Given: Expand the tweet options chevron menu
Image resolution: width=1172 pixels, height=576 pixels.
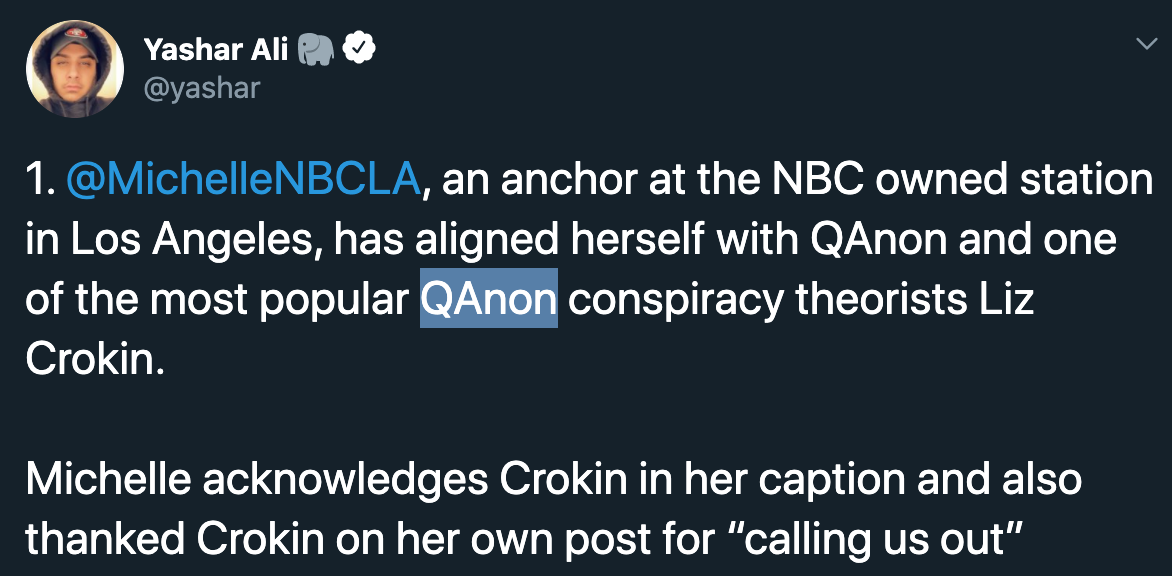Looking at the screenshot, I should 1147,45.
